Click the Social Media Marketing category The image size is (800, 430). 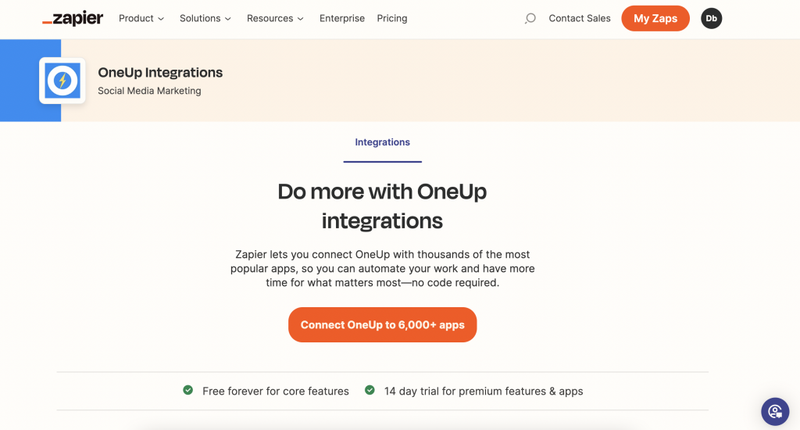[149, 91]
